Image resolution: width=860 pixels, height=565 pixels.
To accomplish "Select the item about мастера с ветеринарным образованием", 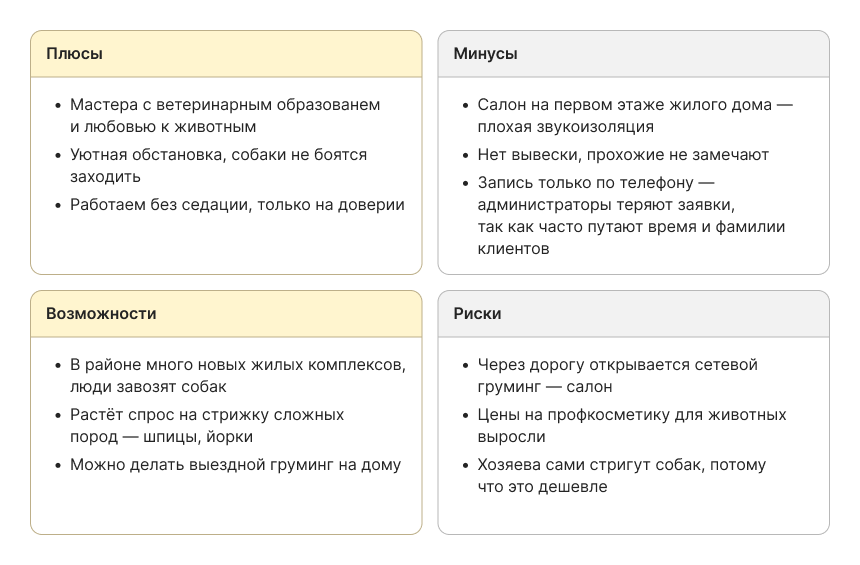I will 225,116.
